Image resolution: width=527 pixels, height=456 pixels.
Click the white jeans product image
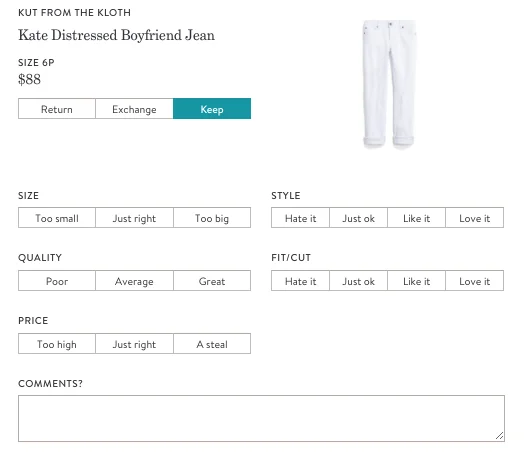point(390,84)
